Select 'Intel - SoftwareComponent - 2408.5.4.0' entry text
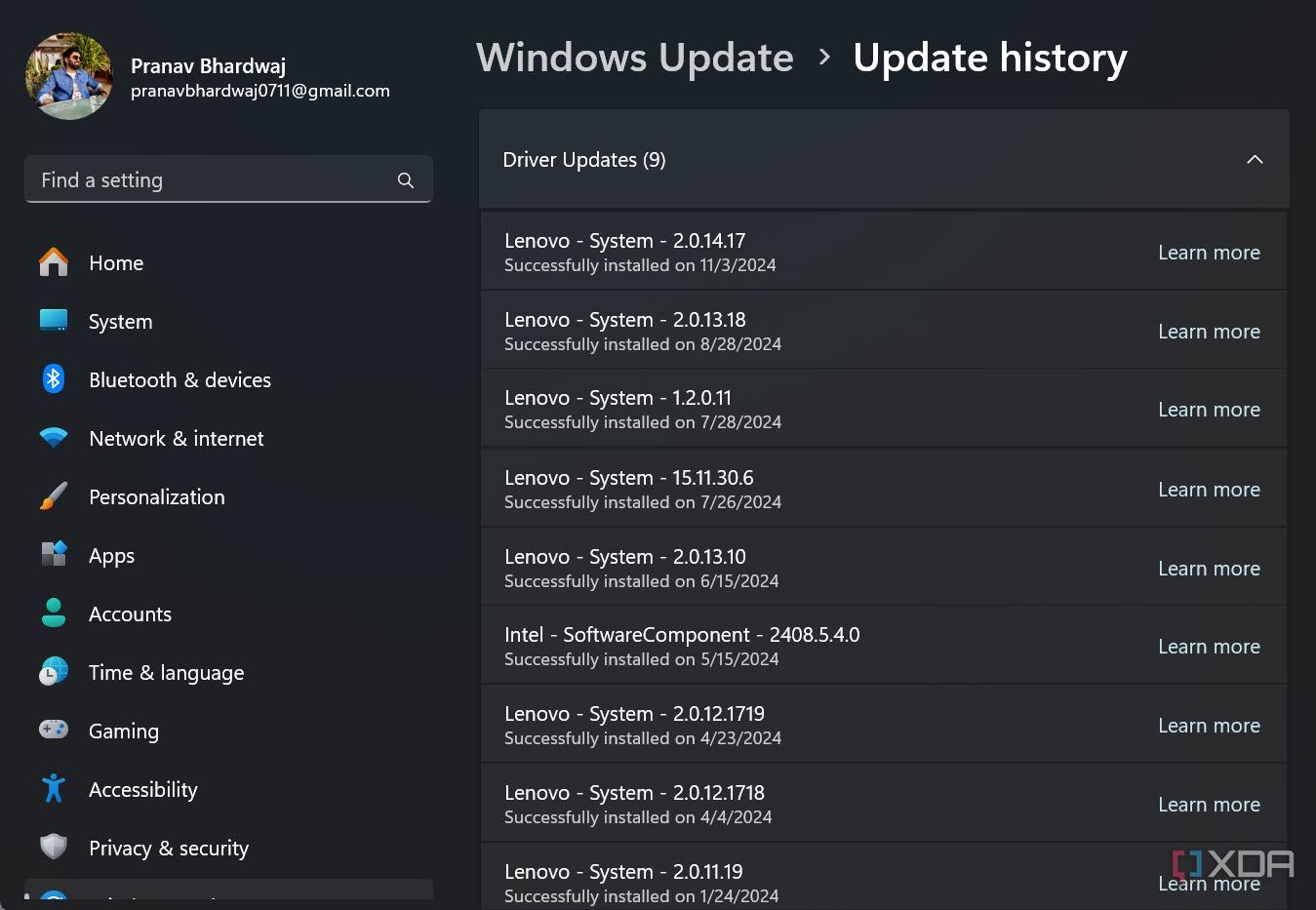The image size is (1316, 910). [x=682, y=635]
